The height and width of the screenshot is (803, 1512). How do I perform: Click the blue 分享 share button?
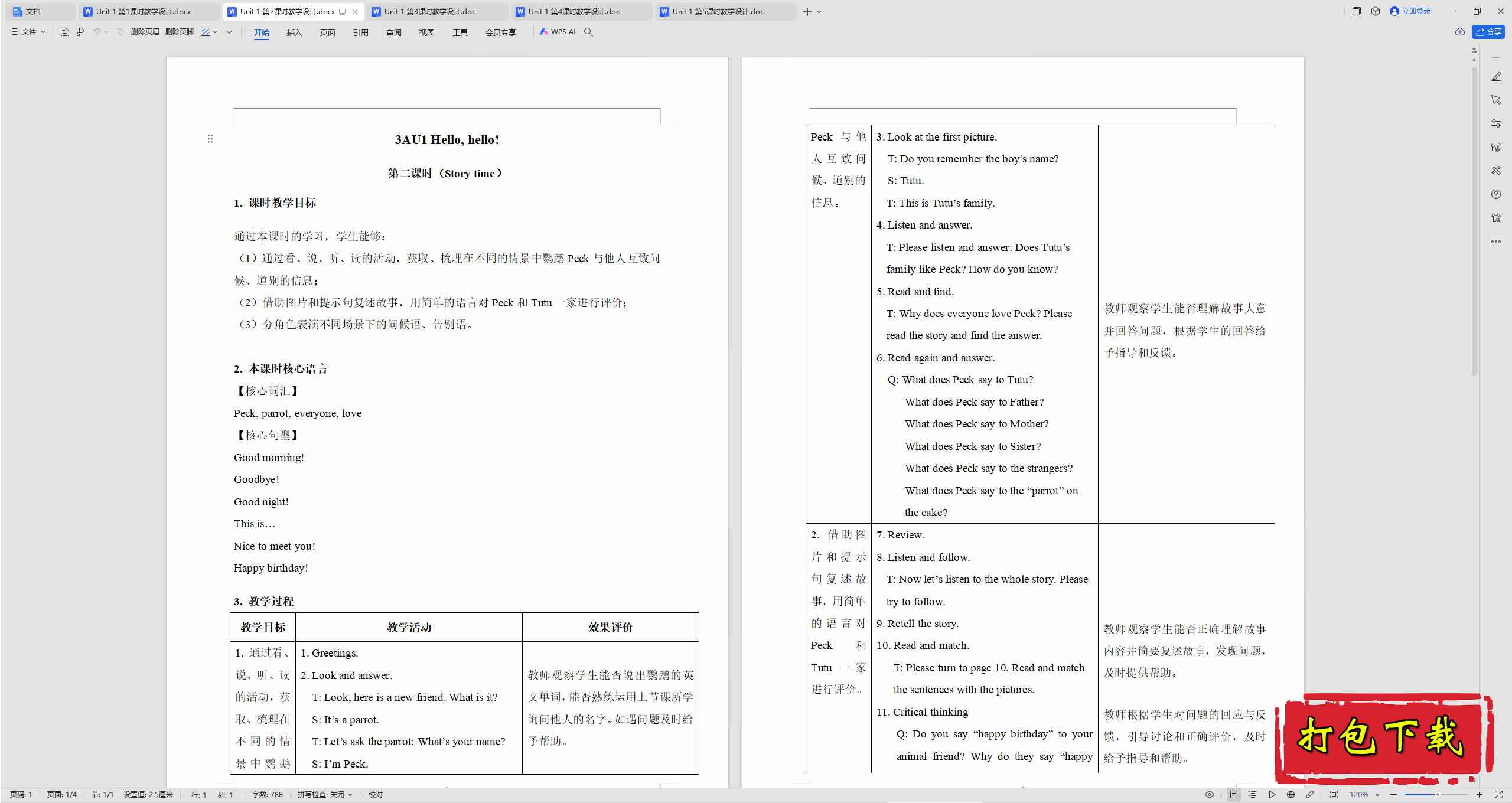[x=1488, y=32]
